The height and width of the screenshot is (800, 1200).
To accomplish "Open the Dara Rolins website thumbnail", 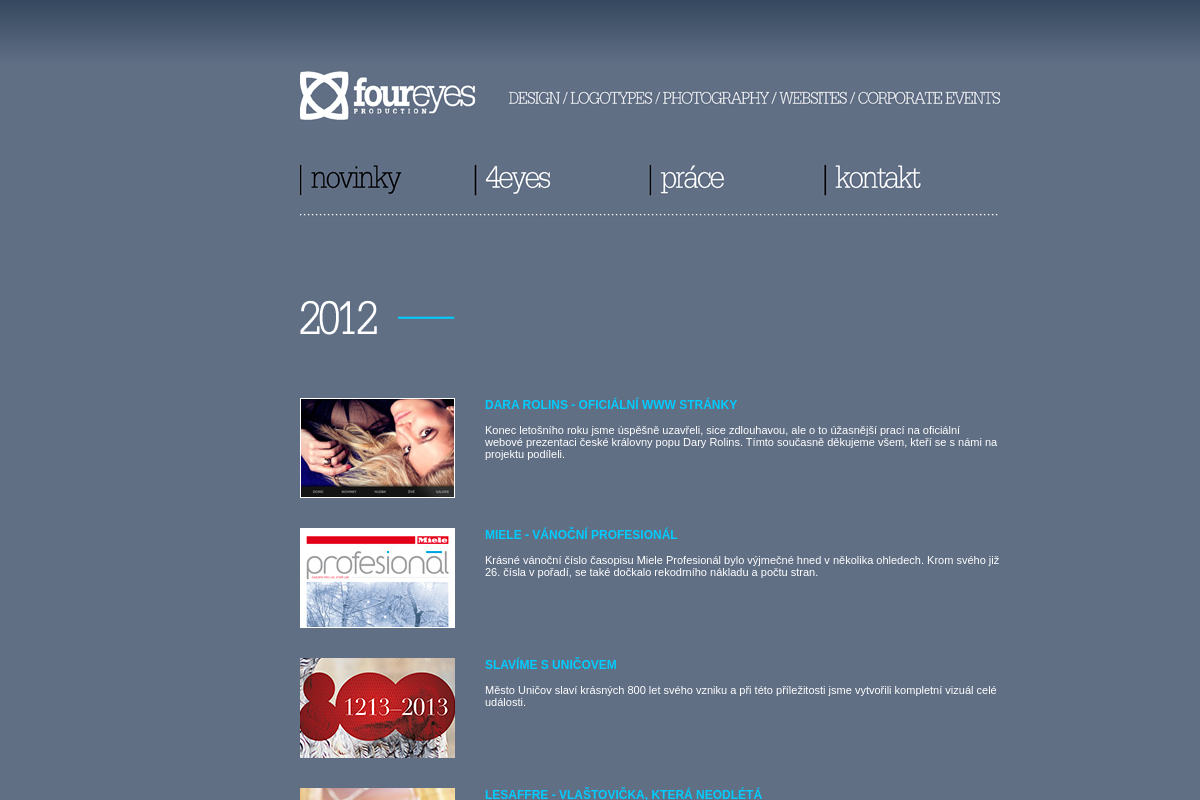I will pos(377,448).
